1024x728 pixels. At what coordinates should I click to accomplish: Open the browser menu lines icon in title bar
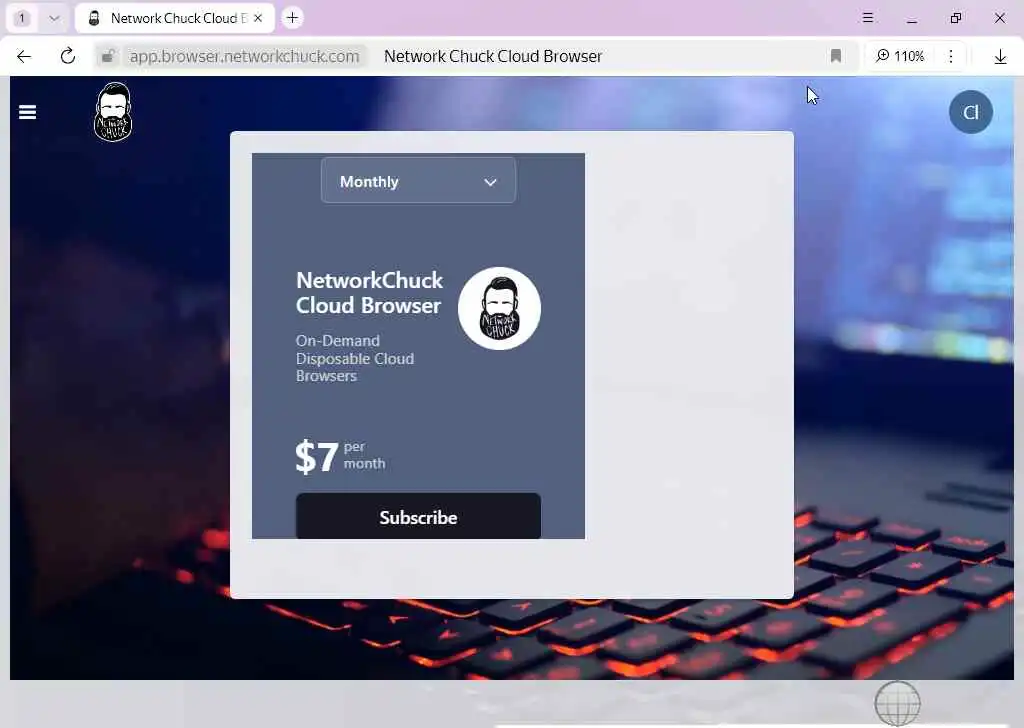coord(867,18)
